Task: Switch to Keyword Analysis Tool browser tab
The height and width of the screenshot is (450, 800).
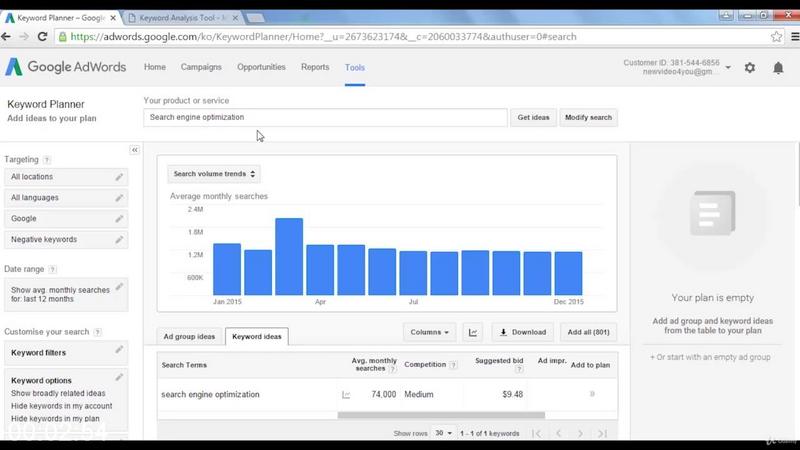Action: 182,18
